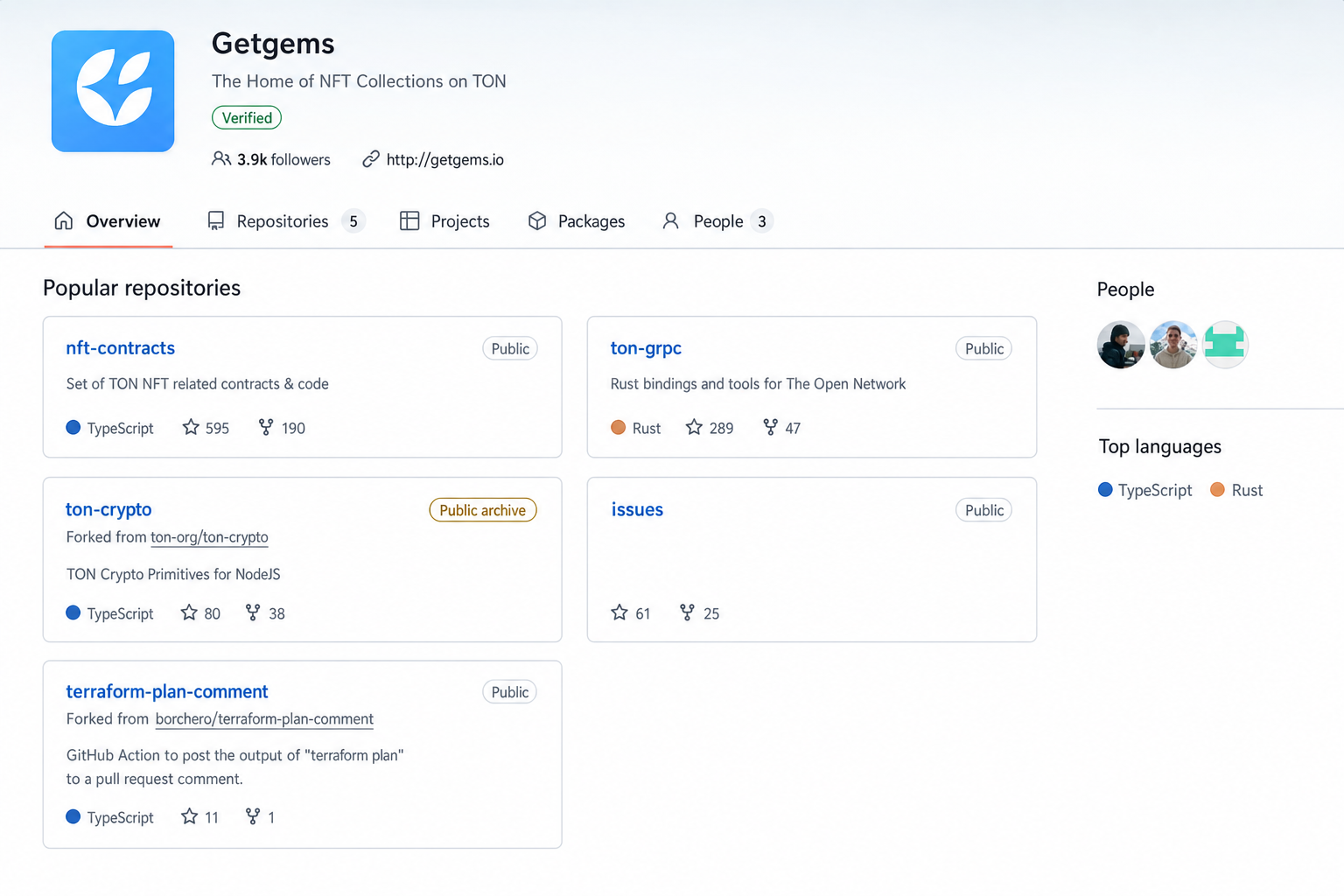Viewport: 1344px width, 896px height.
Task: Click the People person icon in tab bar
Action: click(x=671, y=220)
